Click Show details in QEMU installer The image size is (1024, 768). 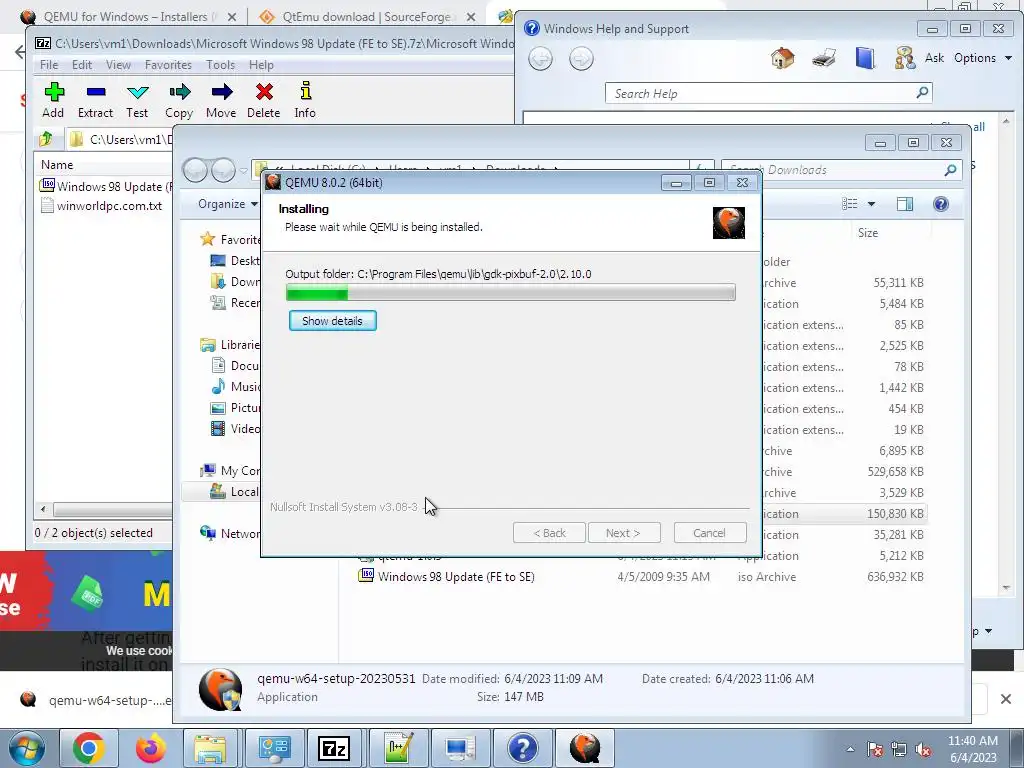(x=332, y=321)
